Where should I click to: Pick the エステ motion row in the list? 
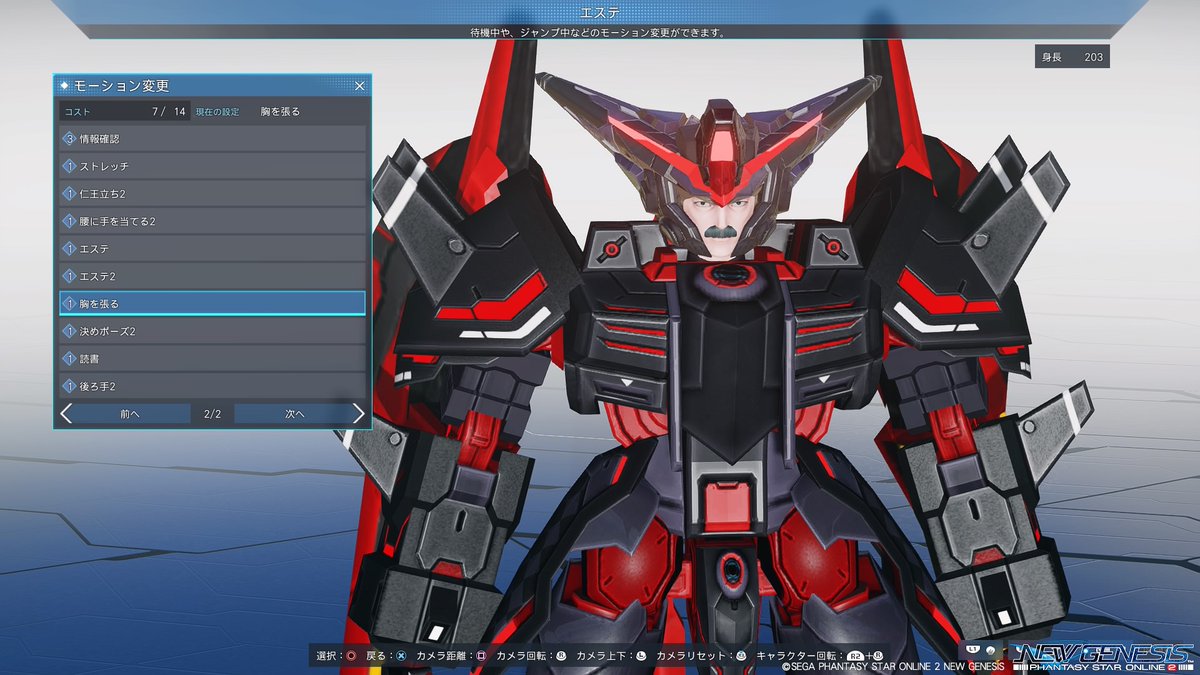(212, 248)
